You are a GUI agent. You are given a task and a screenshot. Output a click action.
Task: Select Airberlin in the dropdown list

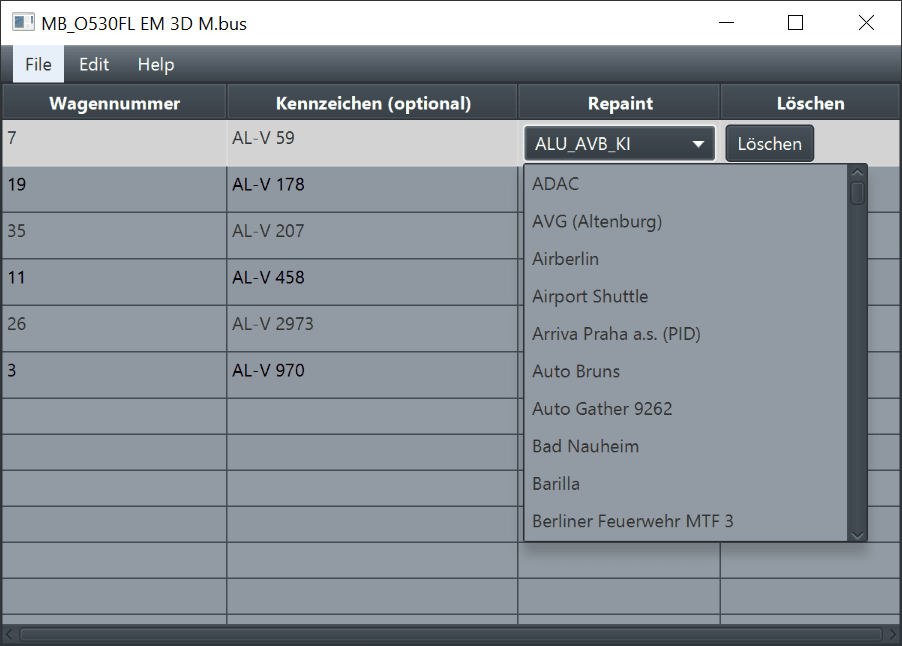(566, 259)
